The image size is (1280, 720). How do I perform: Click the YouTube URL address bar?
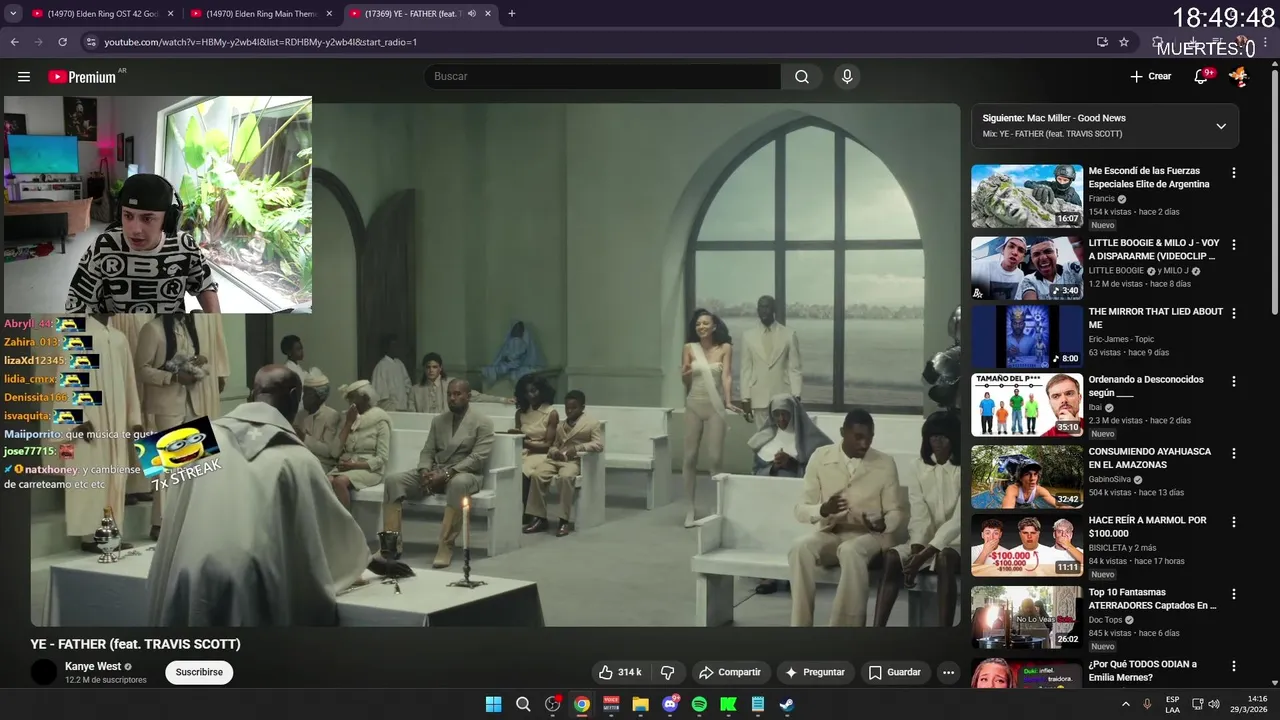590,42
